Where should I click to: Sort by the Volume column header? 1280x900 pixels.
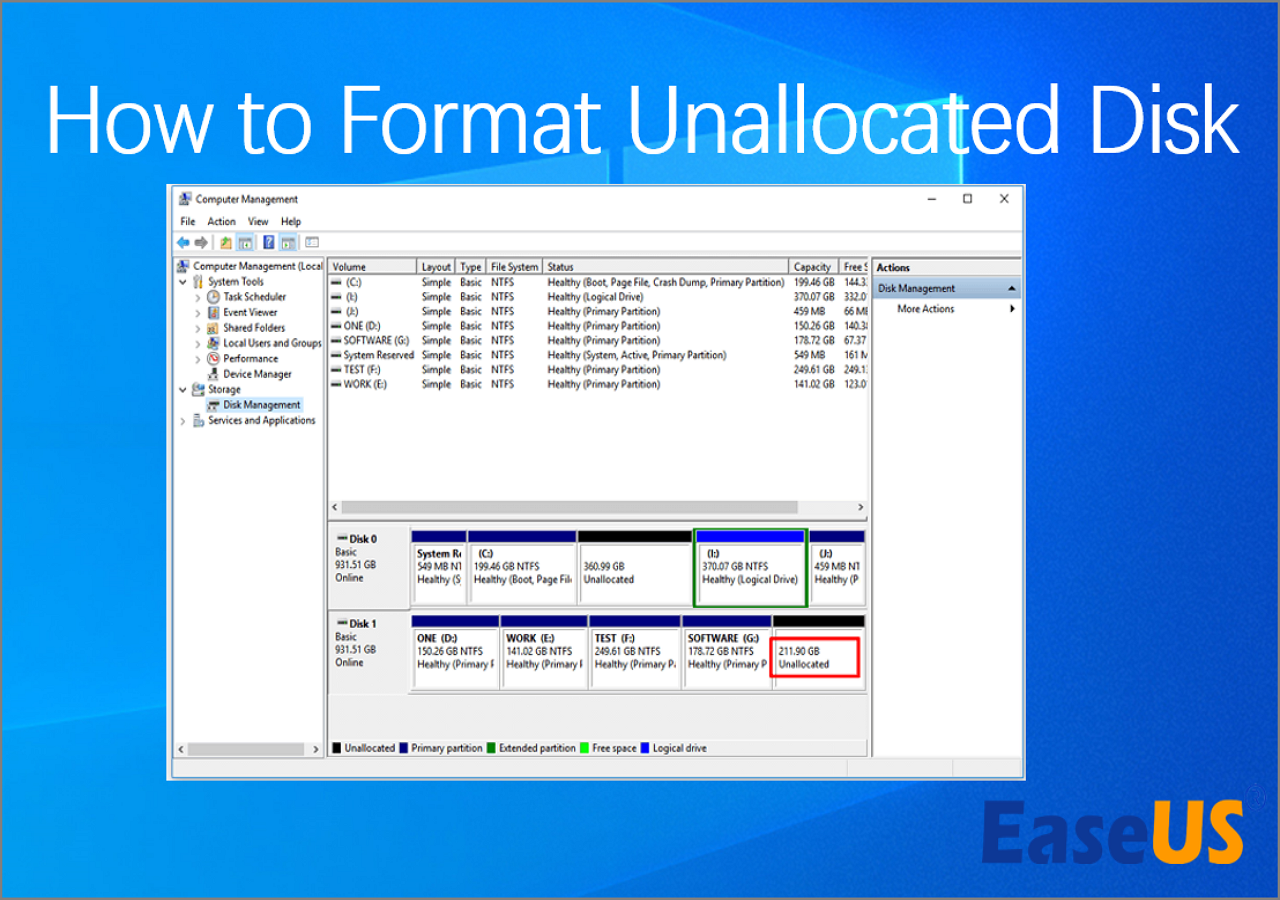point(373,267)
